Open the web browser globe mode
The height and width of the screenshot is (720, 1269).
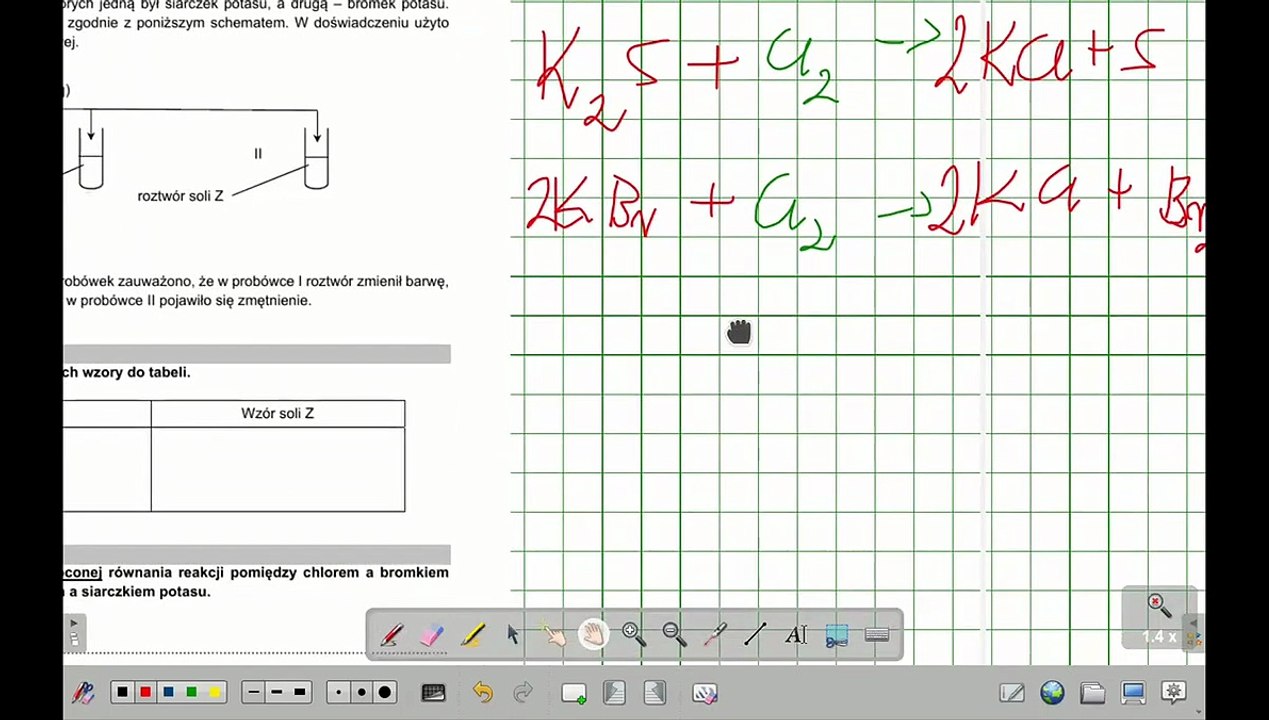[x=1052, y=692]
